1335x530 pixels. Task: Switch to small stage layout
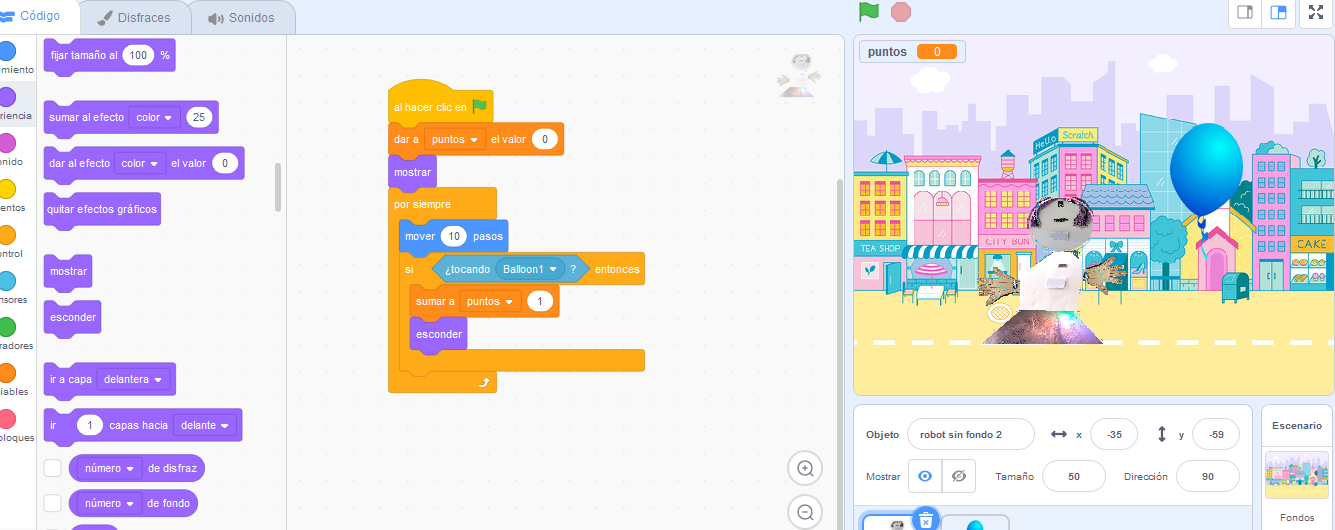coord(1245,12)
